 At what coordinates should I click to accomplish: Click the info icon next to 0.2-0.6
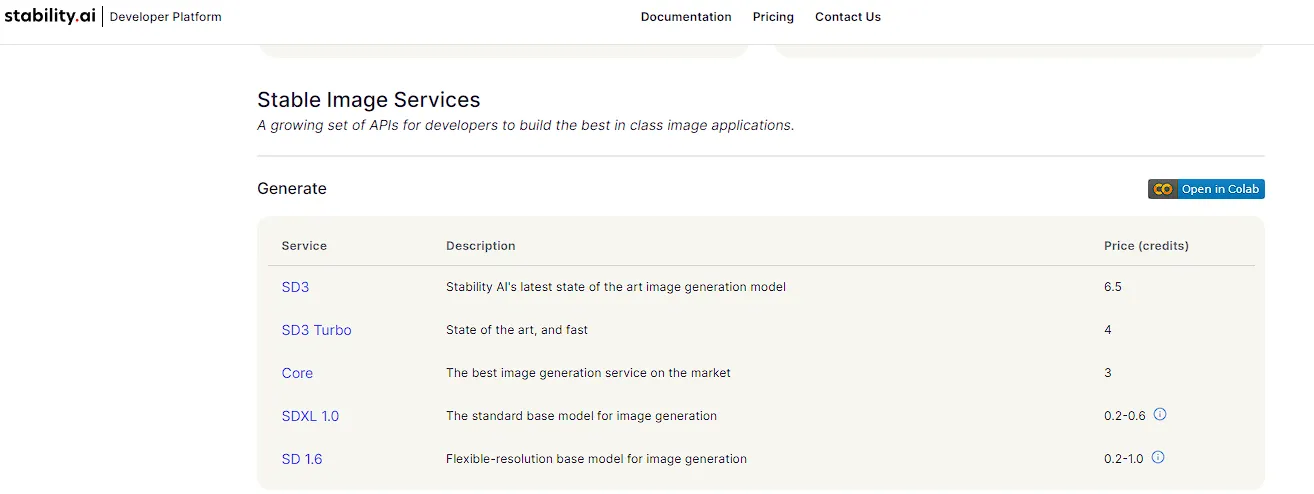pyautogui.click(x=1160, y=414)
